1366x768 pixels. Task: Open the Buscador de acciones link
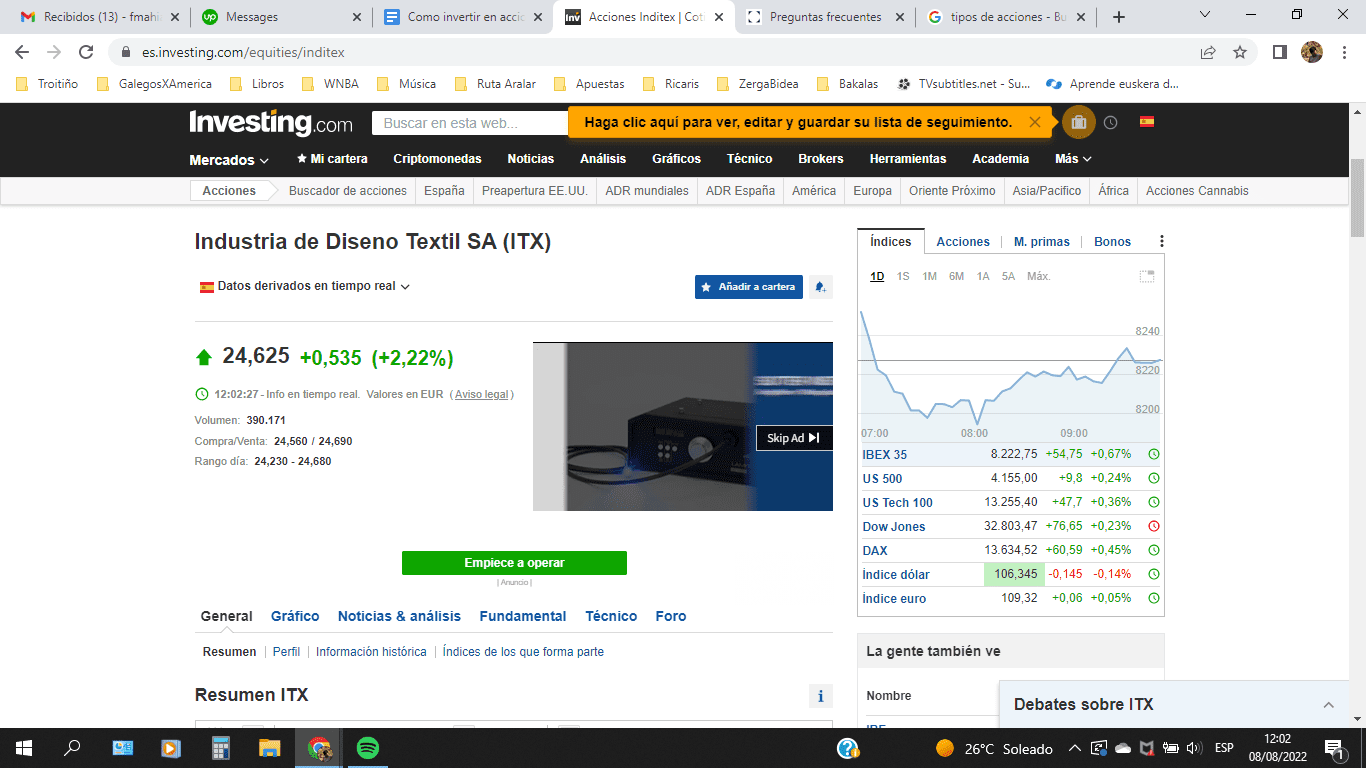(x=348, y=191)
